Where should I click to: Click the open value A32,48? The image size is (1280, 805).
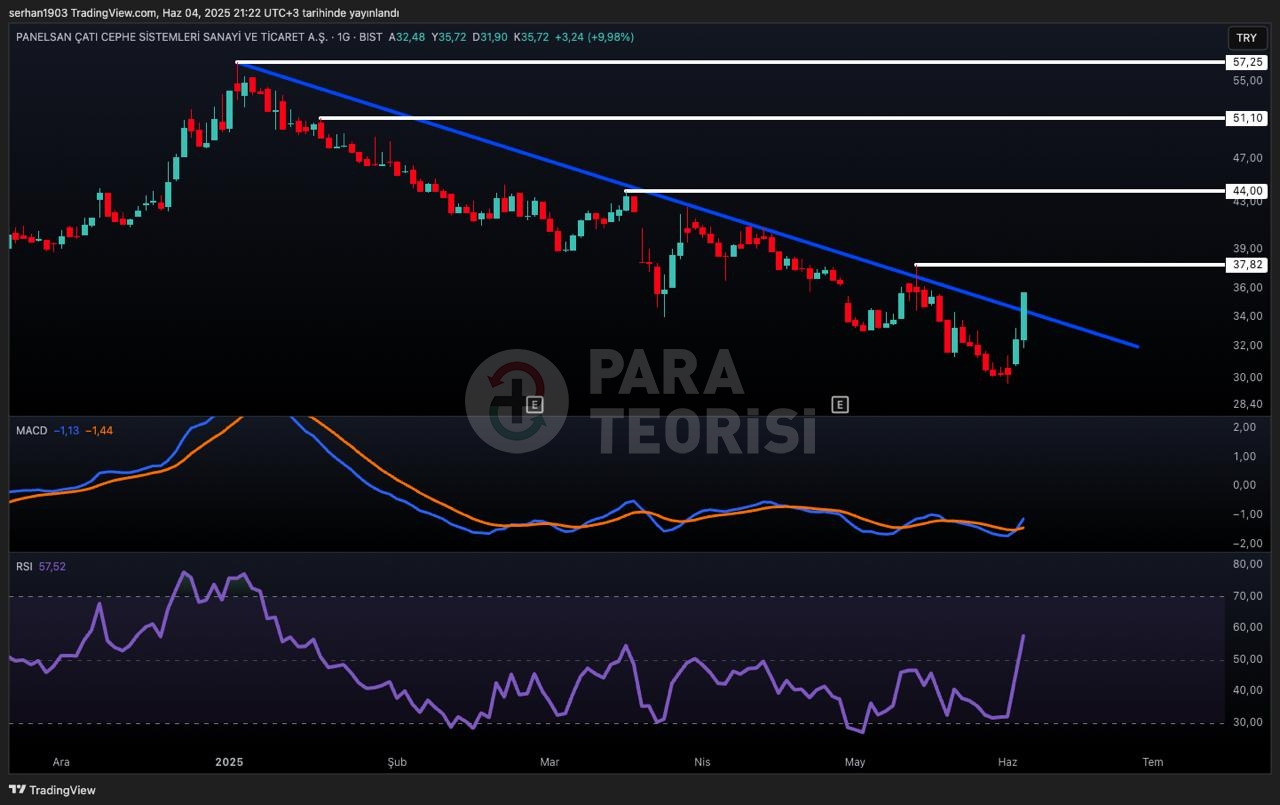[x=409, y=37]
